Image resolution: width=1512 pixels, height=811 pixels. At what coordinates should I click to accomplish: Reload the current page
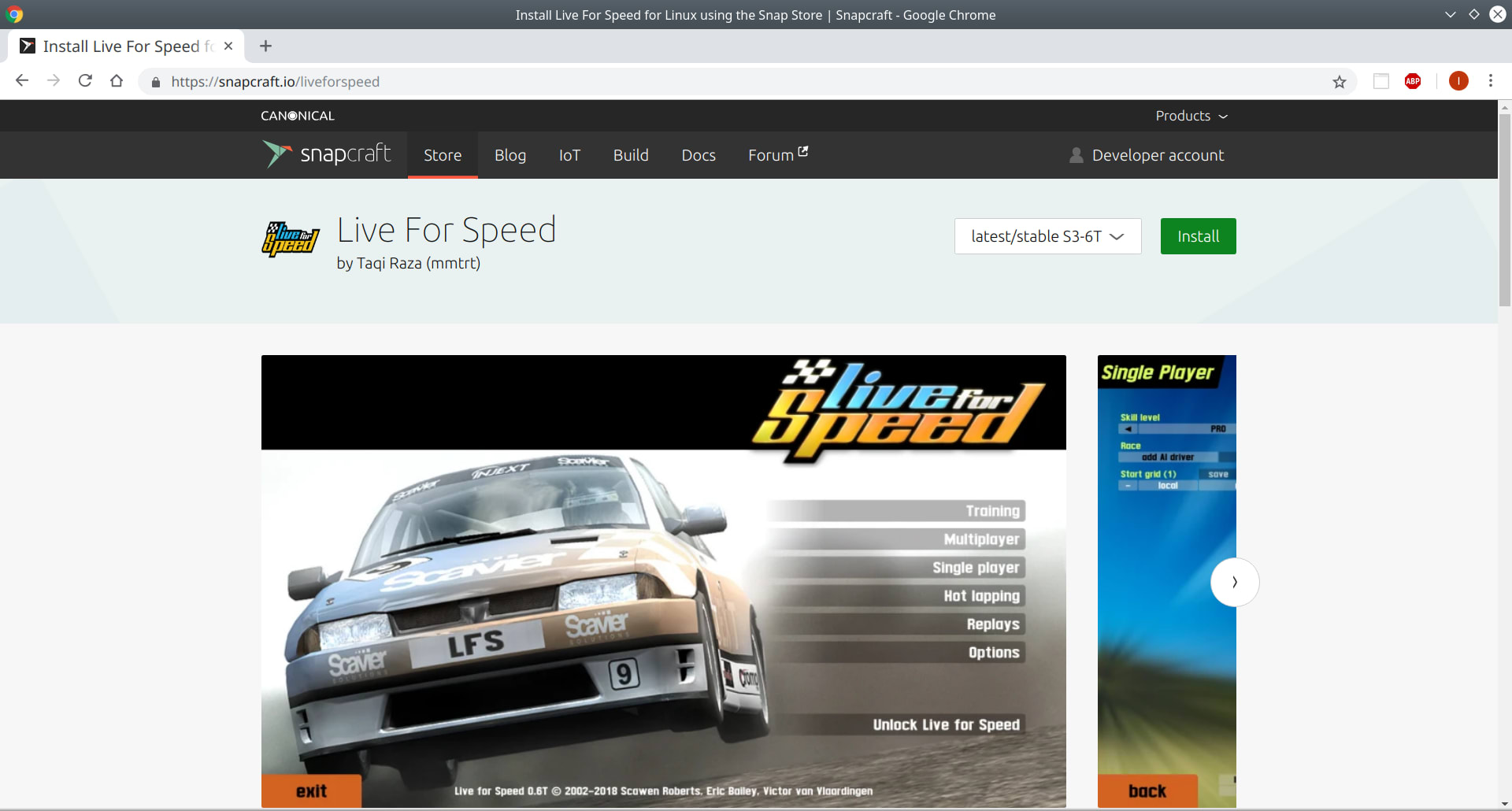click(85, 81)
